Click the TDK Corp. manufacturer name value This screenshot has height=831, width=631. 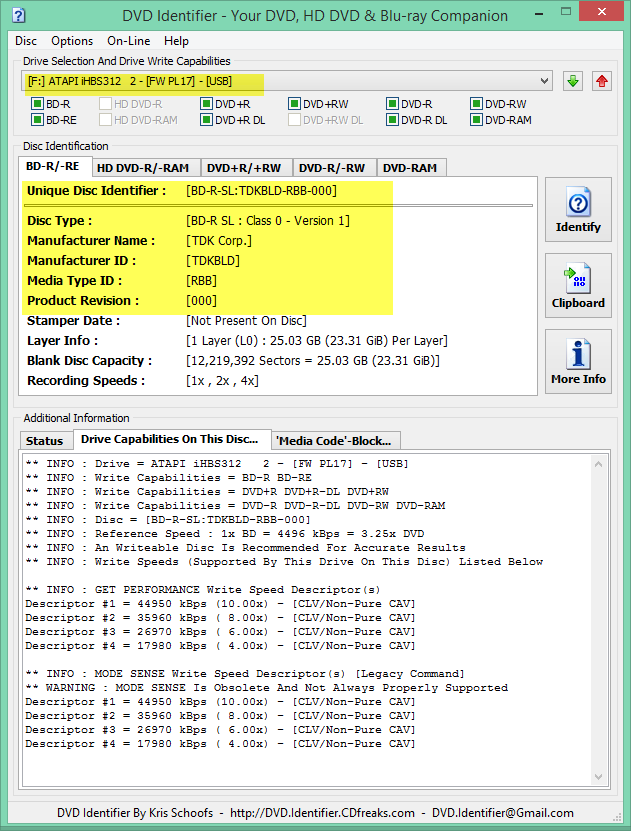(219, 241)
